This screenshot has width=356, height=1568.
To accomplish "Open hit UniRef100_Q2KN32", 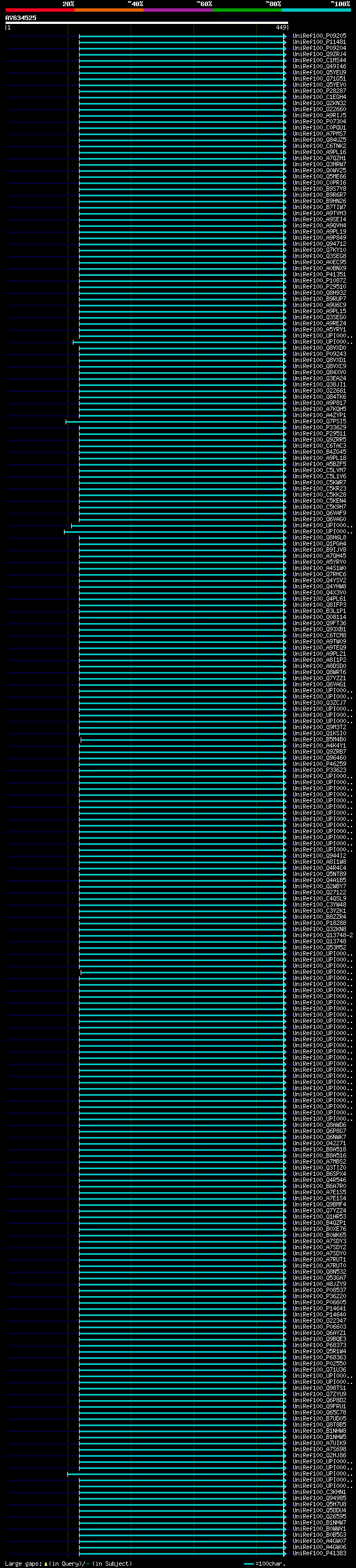I will [319, 103].
